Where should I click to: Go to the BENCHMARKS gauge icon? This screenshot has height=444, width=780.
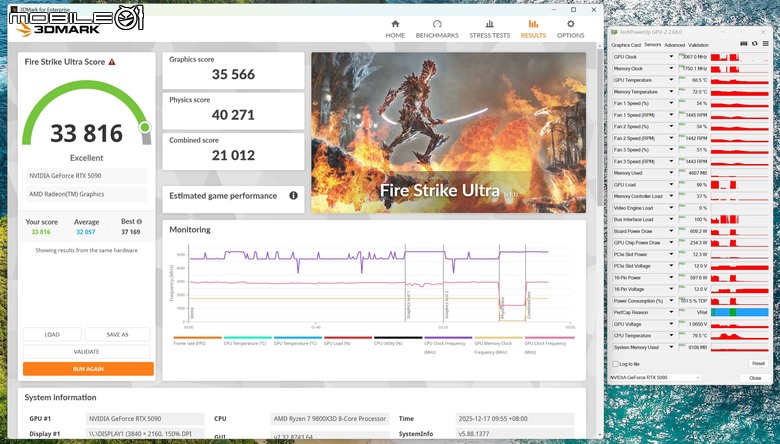point(437,24)
